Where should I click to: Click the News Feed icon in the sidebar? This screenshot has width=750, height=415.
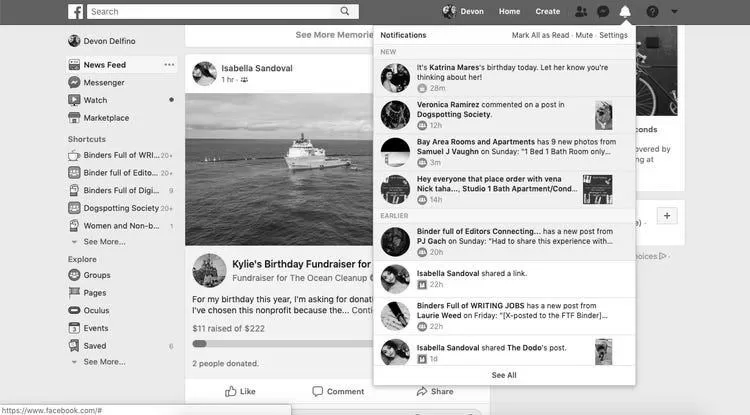pyautogui.click(x=74, y=65)
